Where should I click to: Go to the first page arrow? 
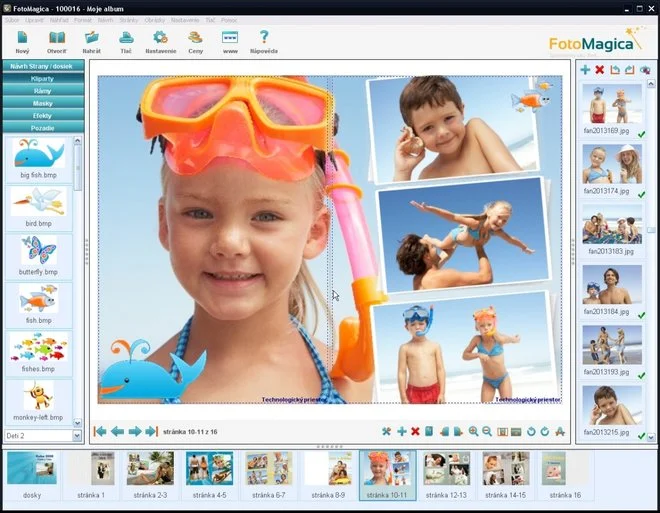(x=100, y=431)
